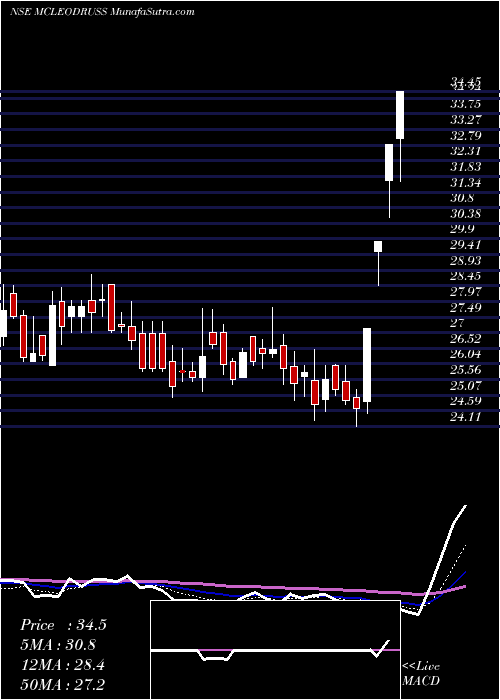Click the 33.75 price axis label
Screen dimensions: 500x700
[x=466, y=104]
